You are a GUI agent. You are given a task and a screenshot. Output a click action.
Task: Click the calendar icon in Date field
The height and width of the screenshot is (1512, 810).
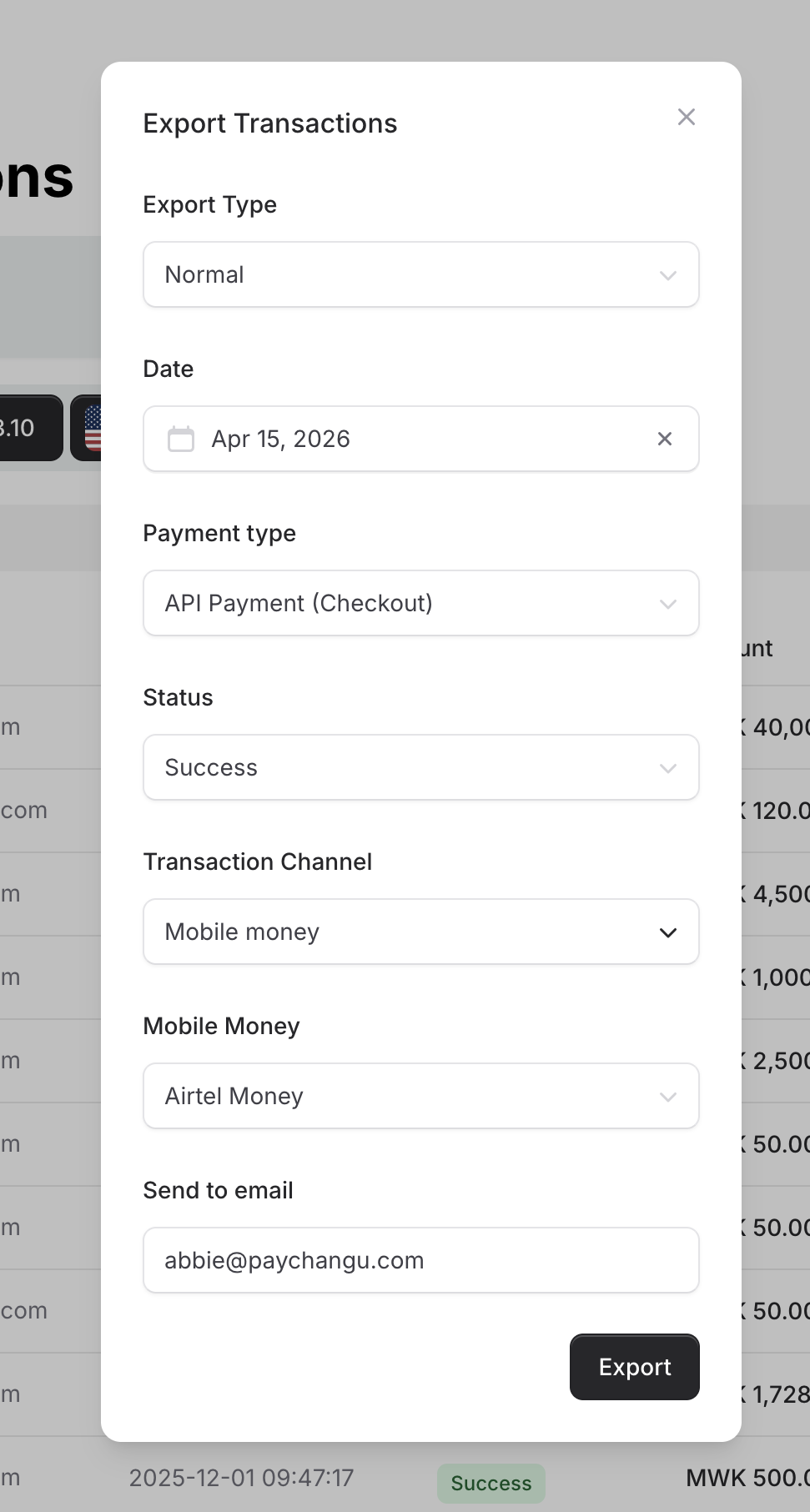[x=181, y=439]
